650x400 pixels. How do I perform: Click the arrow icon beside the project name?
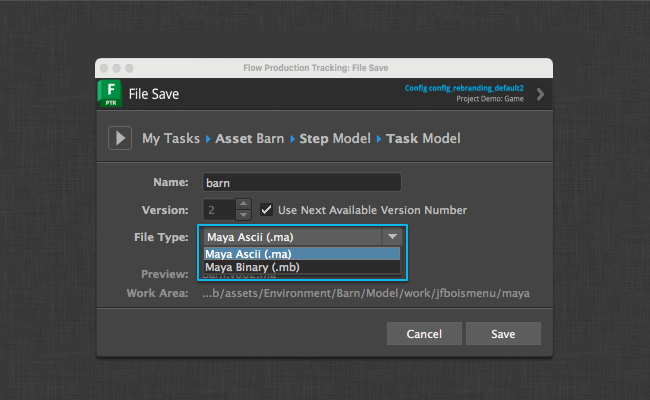click(540, 94)
